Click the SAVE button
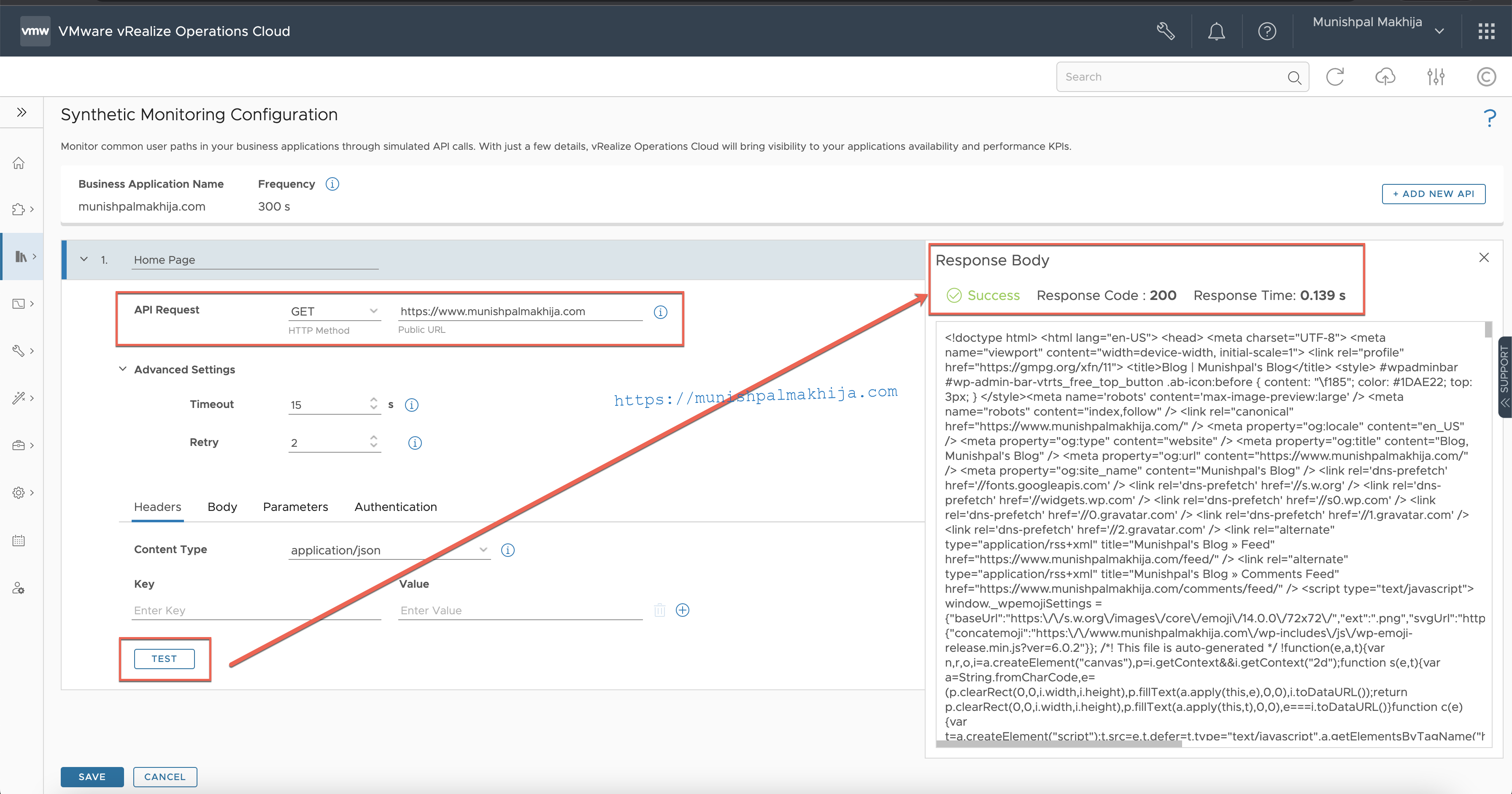 tap(92, 777)
